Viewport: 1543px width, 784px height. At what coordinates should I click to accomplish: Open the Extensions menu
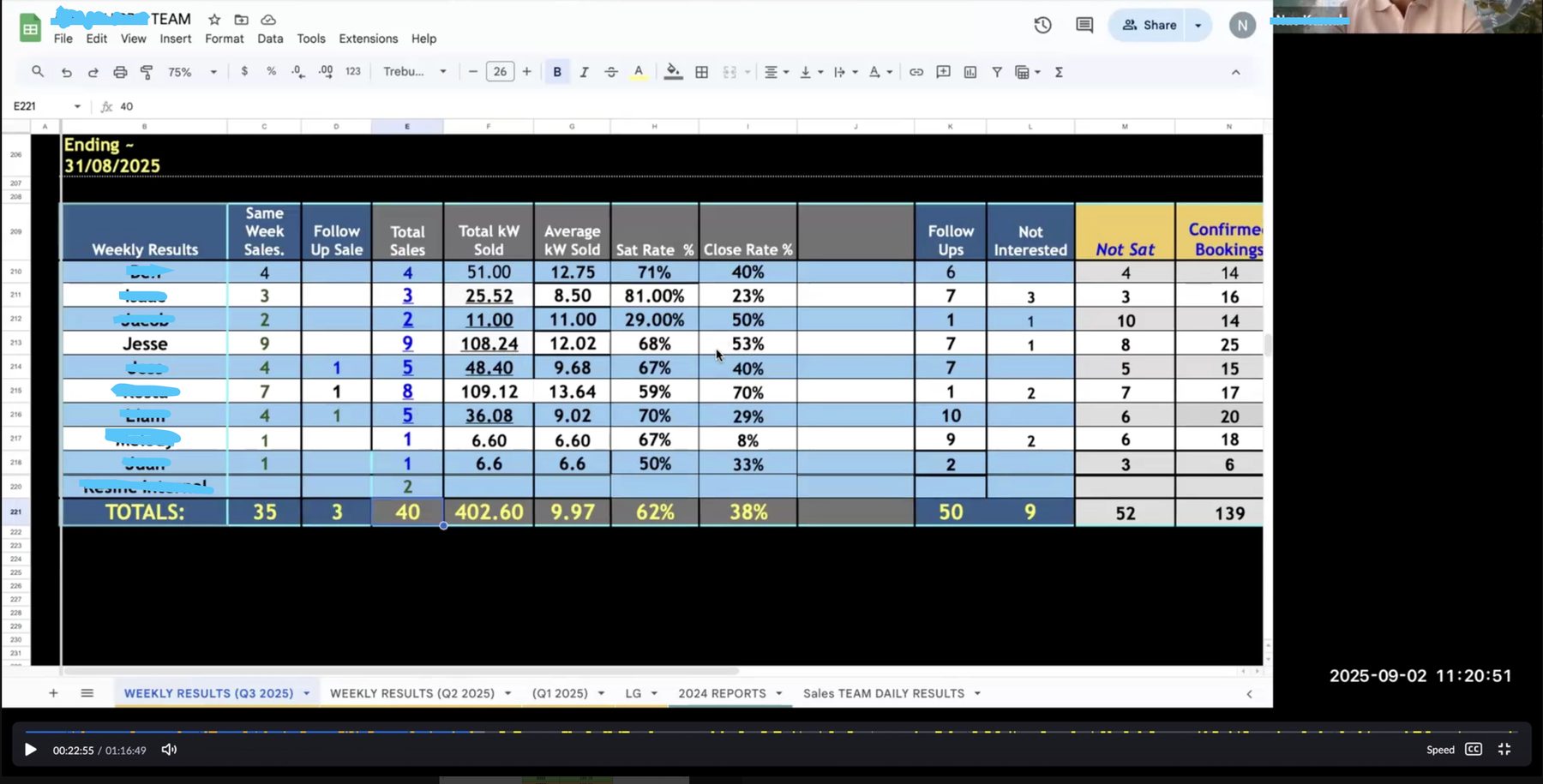point(369,39)
